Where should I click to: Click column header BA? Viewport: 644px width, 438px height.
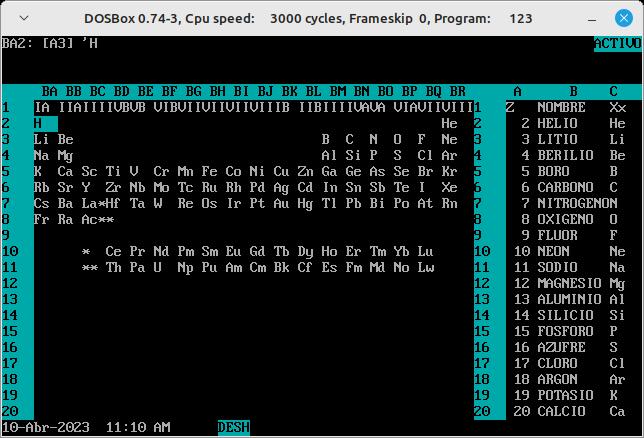point(49,91)
